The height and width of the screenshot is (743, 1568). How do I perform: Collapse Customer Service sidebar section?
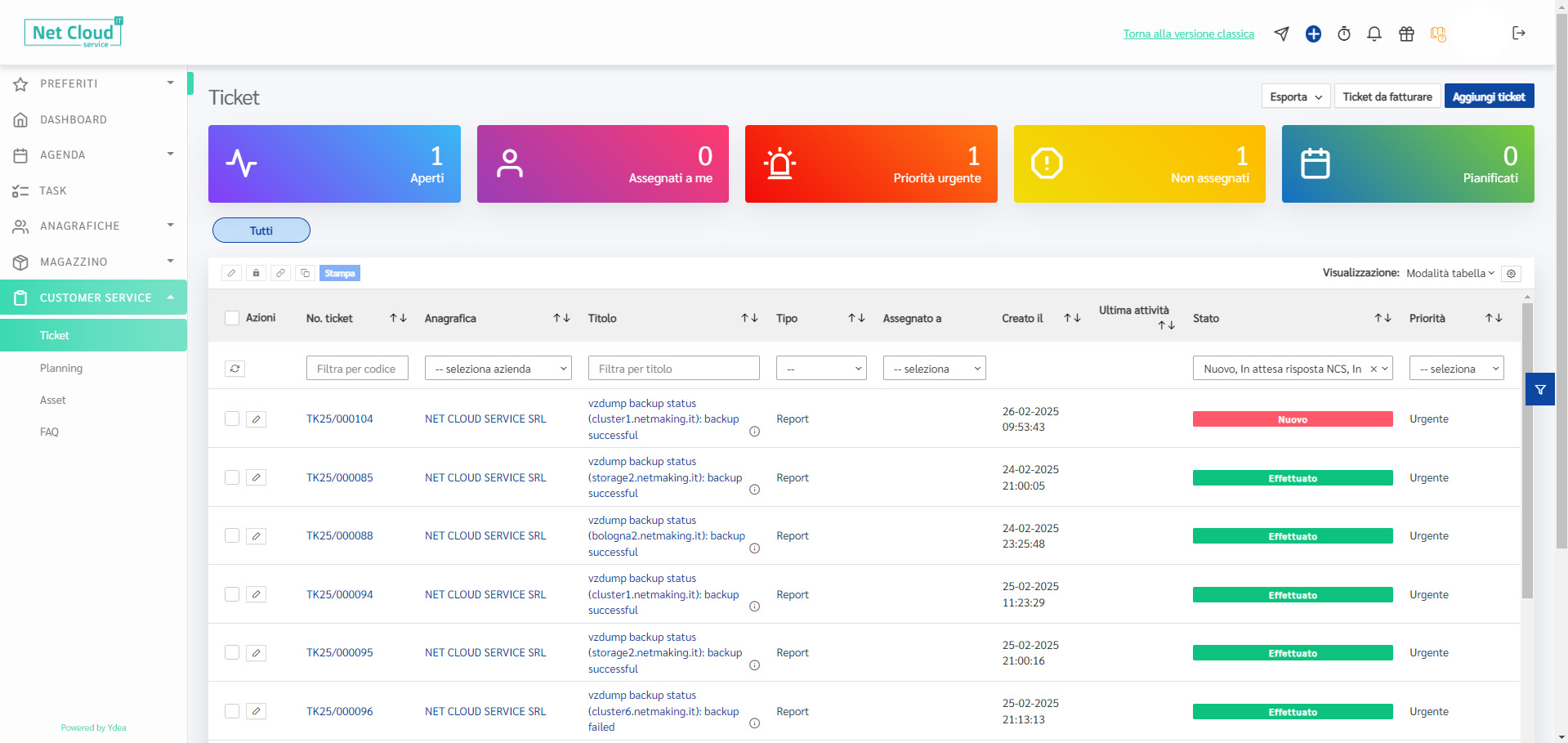93,298
